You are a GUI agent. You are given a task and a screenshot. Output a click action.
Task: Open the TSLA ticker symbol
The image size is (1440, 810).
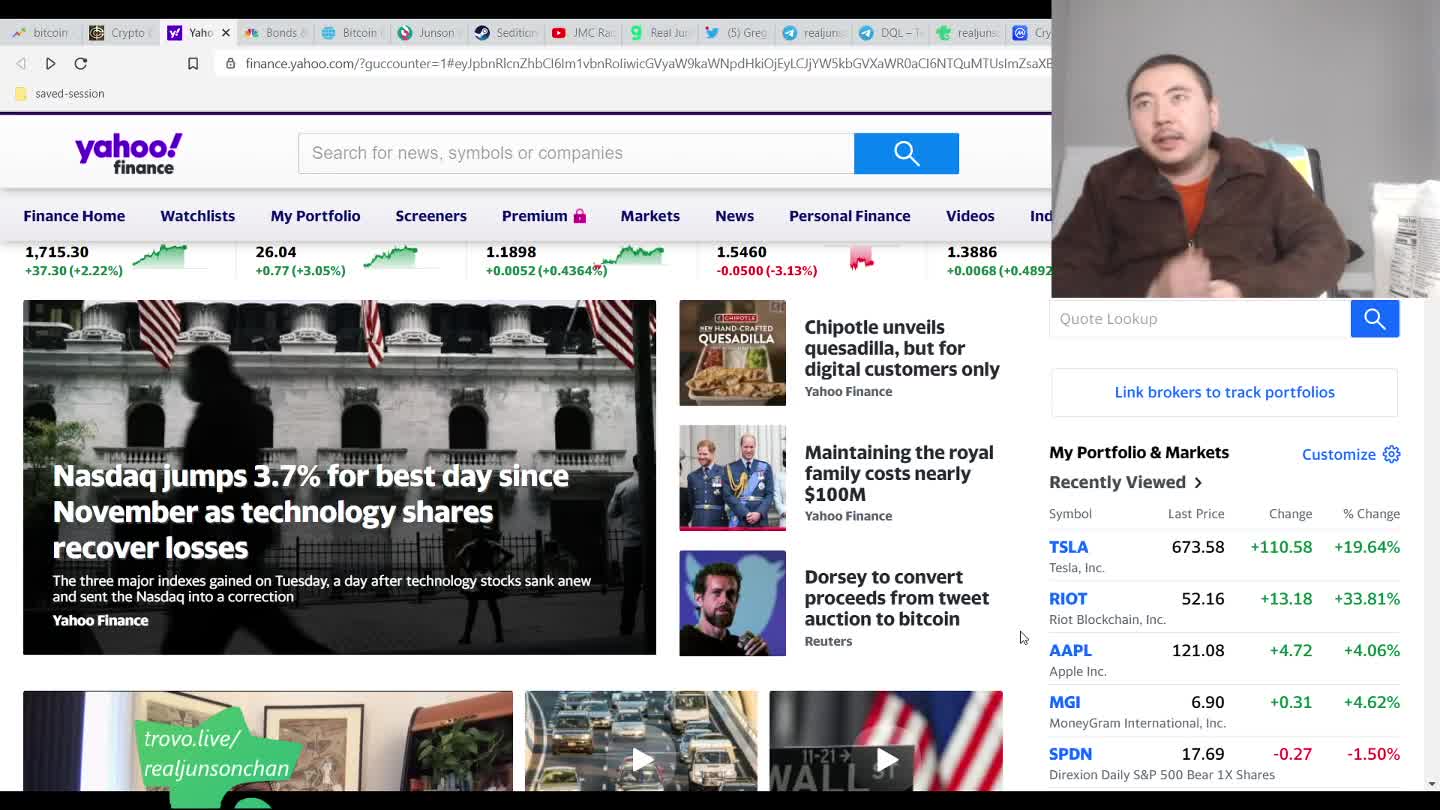1068,547
